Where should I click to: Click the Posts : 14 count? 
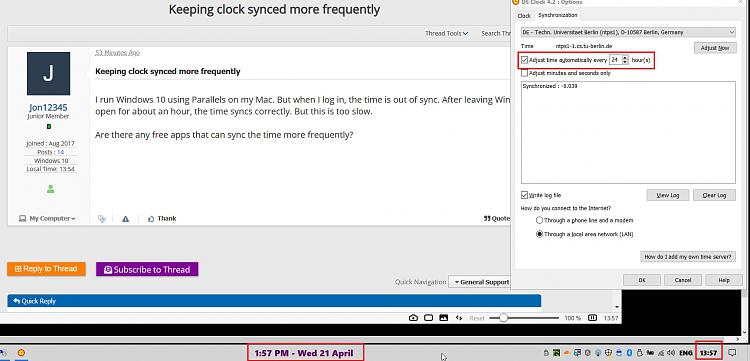(x=50, y=152)
